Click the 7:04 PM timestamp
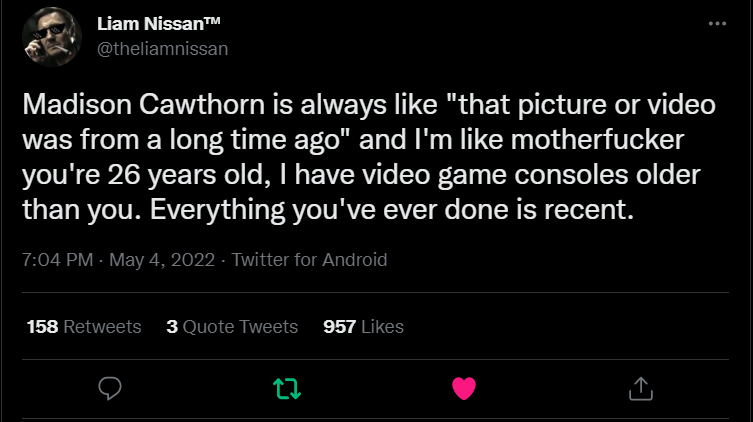Image resolution: width=753 pixels, height=422 pixels. click(58, 260)
